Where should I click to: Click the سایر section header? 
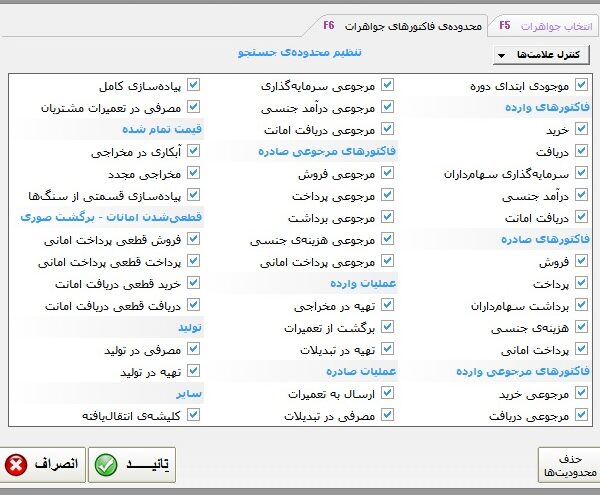pos(189,394)
